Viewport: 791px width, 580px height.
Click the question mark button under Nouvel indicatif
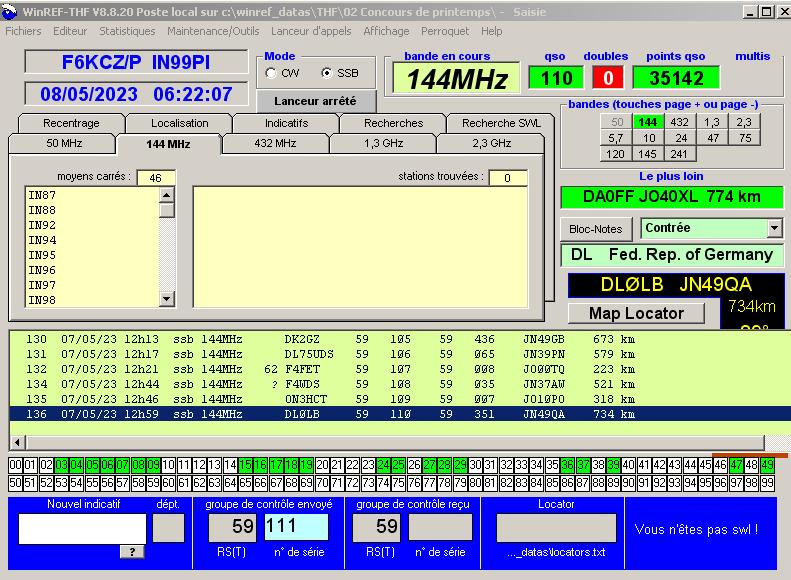point(132,552)
